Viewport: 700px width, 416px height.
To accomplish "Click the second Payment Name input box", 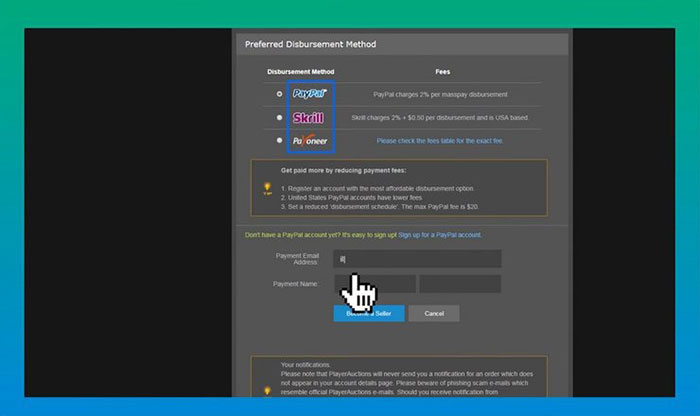I will point(460,284).
